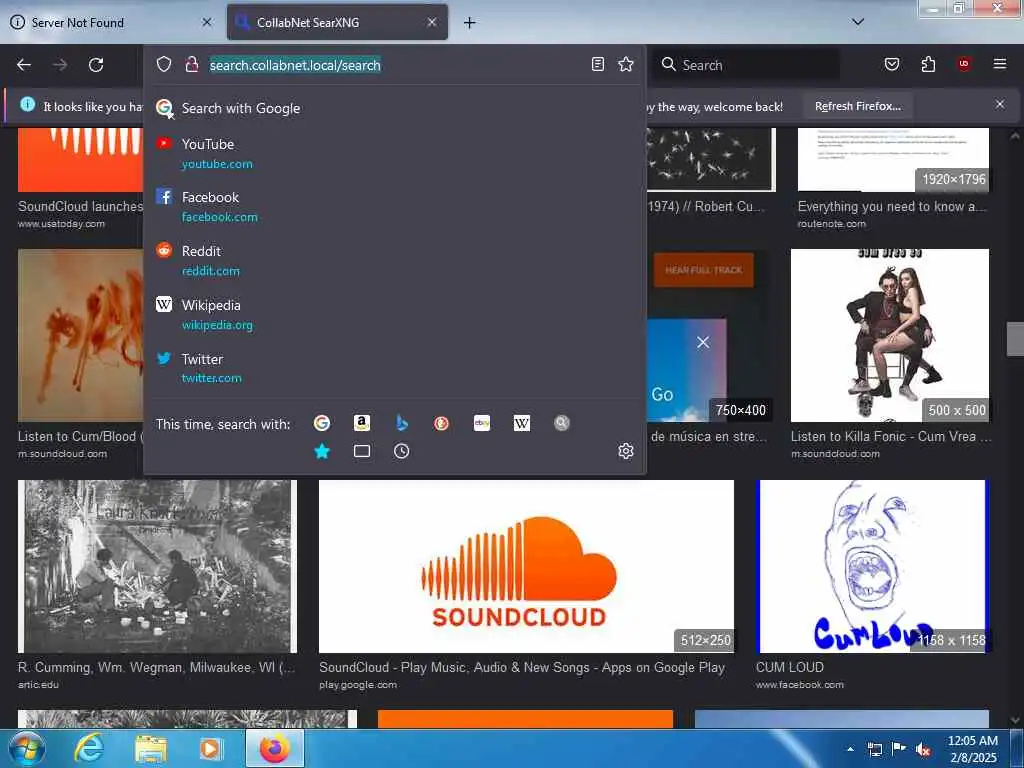This screenshot has height=768, width=1024.
Task: Search open tabs with the tab icon
Action: [362, 451]
